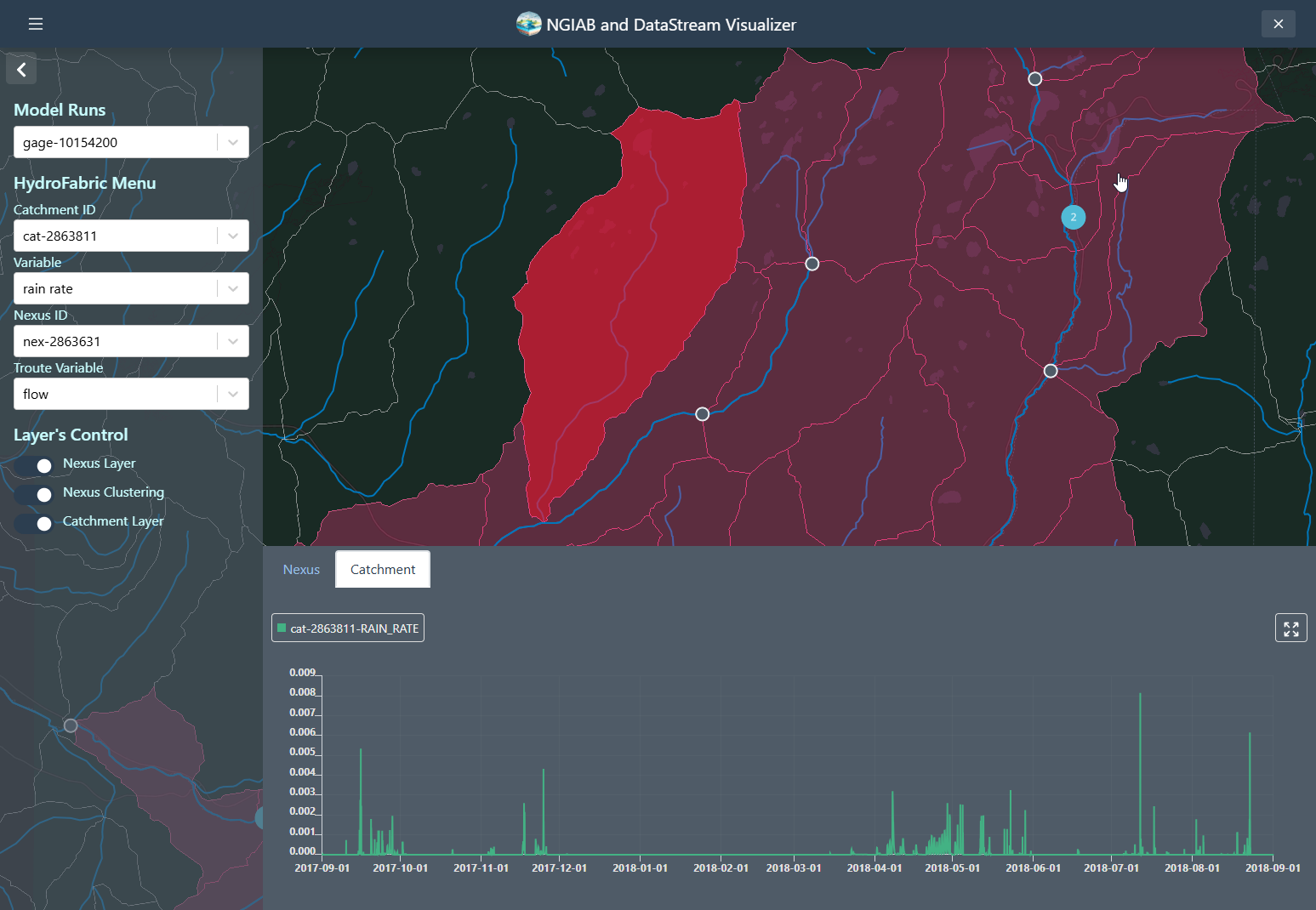Click the green swatch in the chart legend
Screen dimensions: 1316x910
(281, 628)
